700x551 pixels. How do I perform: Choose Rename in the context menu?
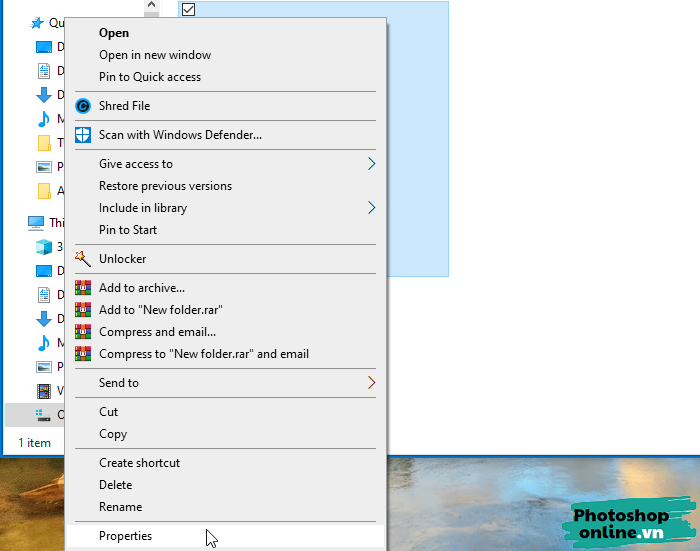click(121, 507)
